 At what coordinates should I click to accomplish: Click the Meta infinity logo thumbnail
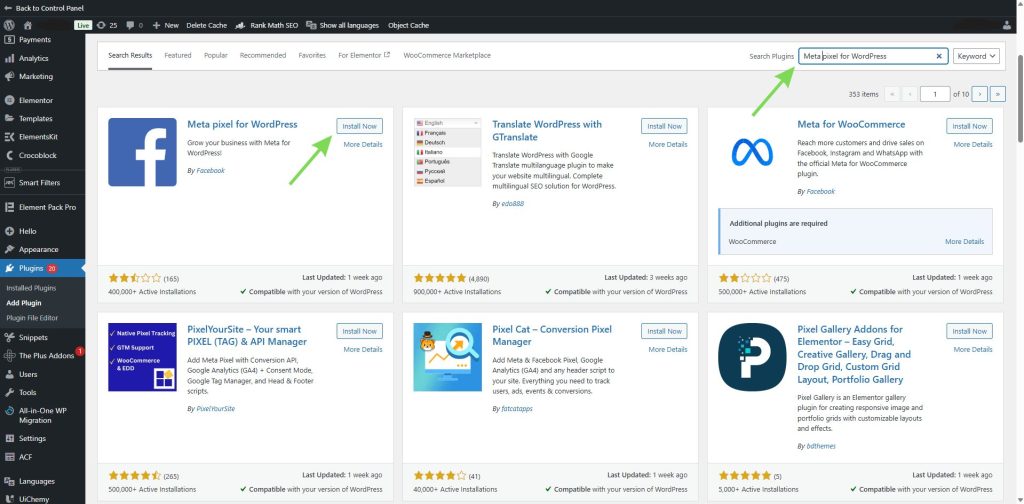[x=752, y=152]
